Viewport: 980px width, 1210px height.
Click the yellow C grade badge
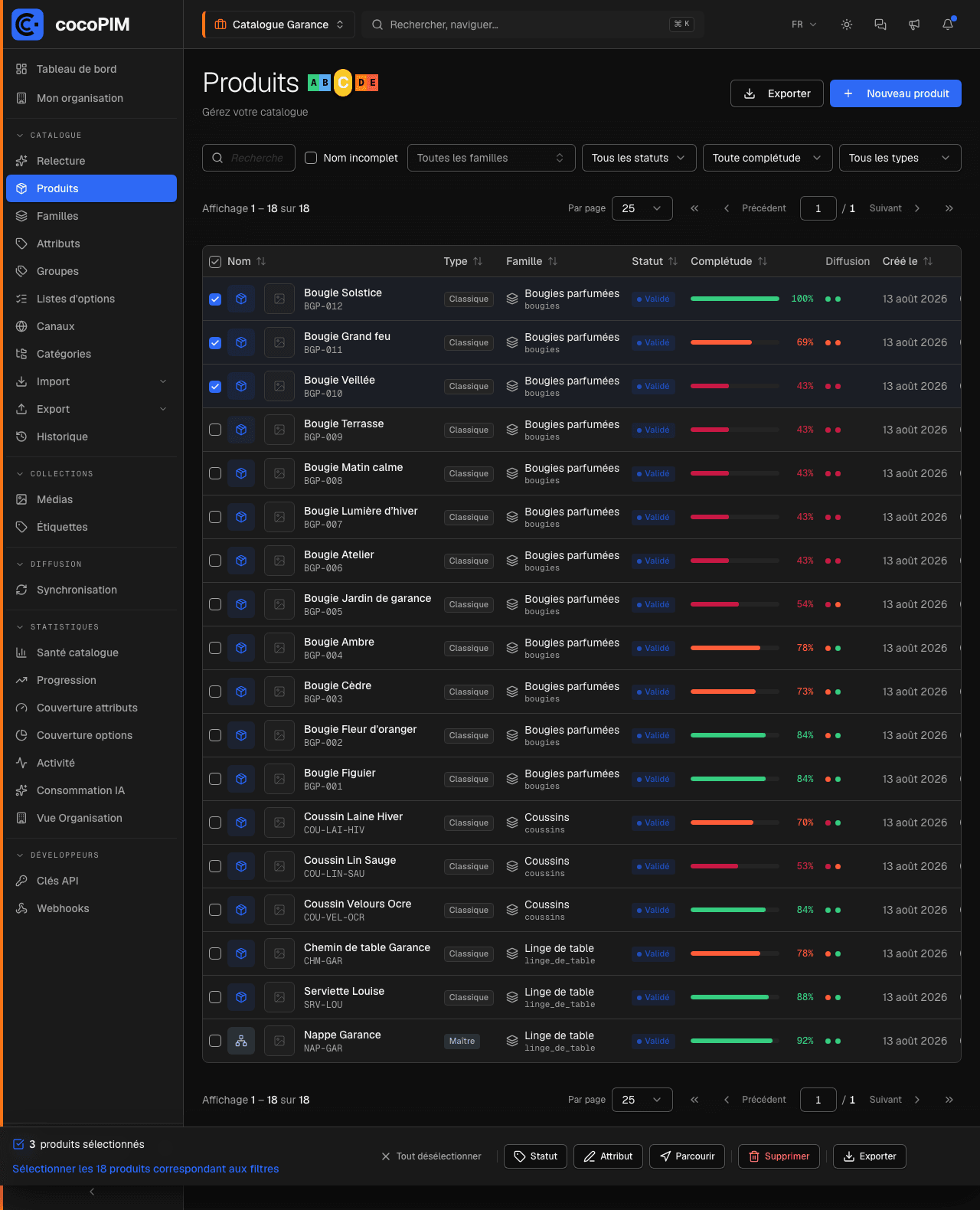point(343,83)
